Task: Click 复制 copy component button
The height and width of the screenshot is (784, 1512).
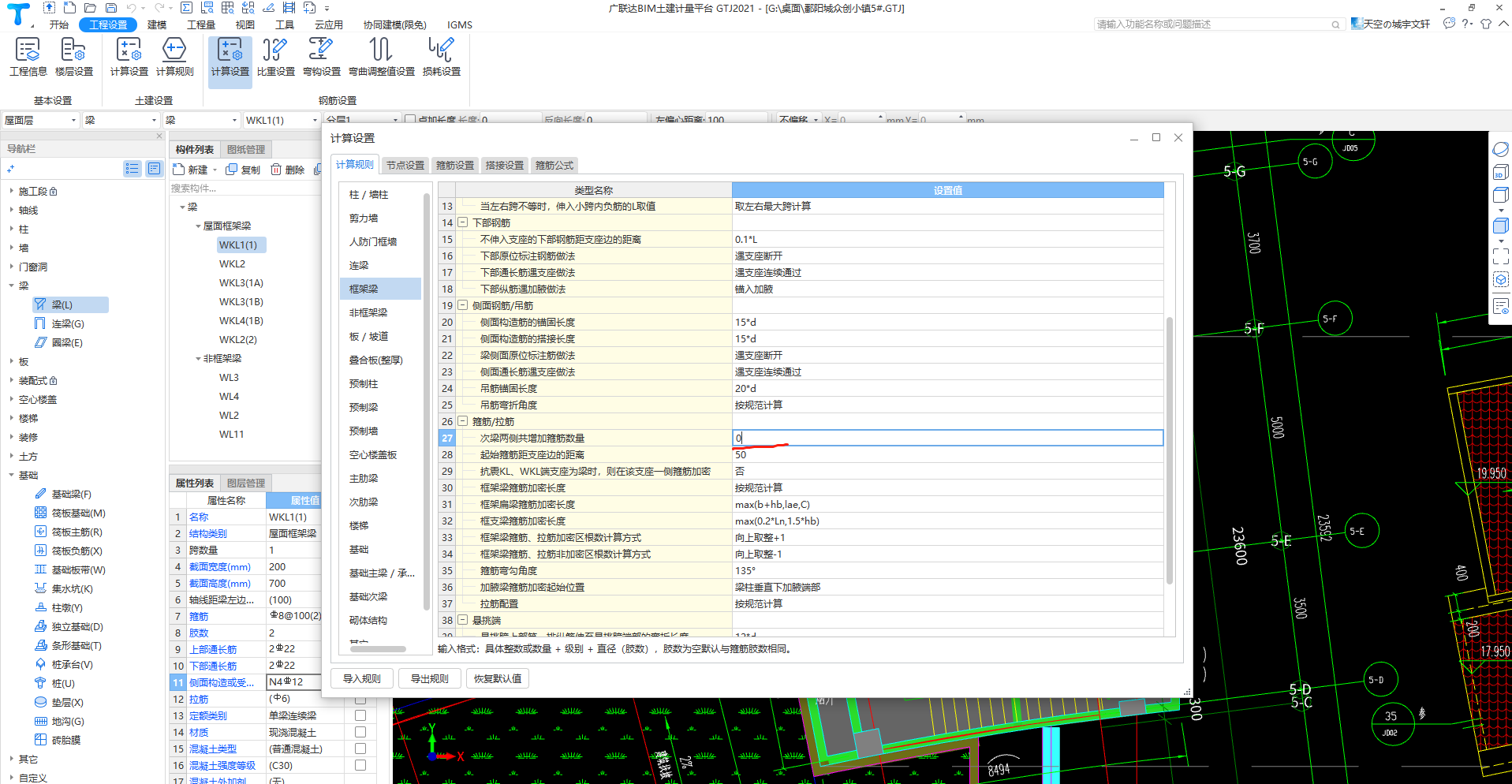Action: tap(243, 170)
